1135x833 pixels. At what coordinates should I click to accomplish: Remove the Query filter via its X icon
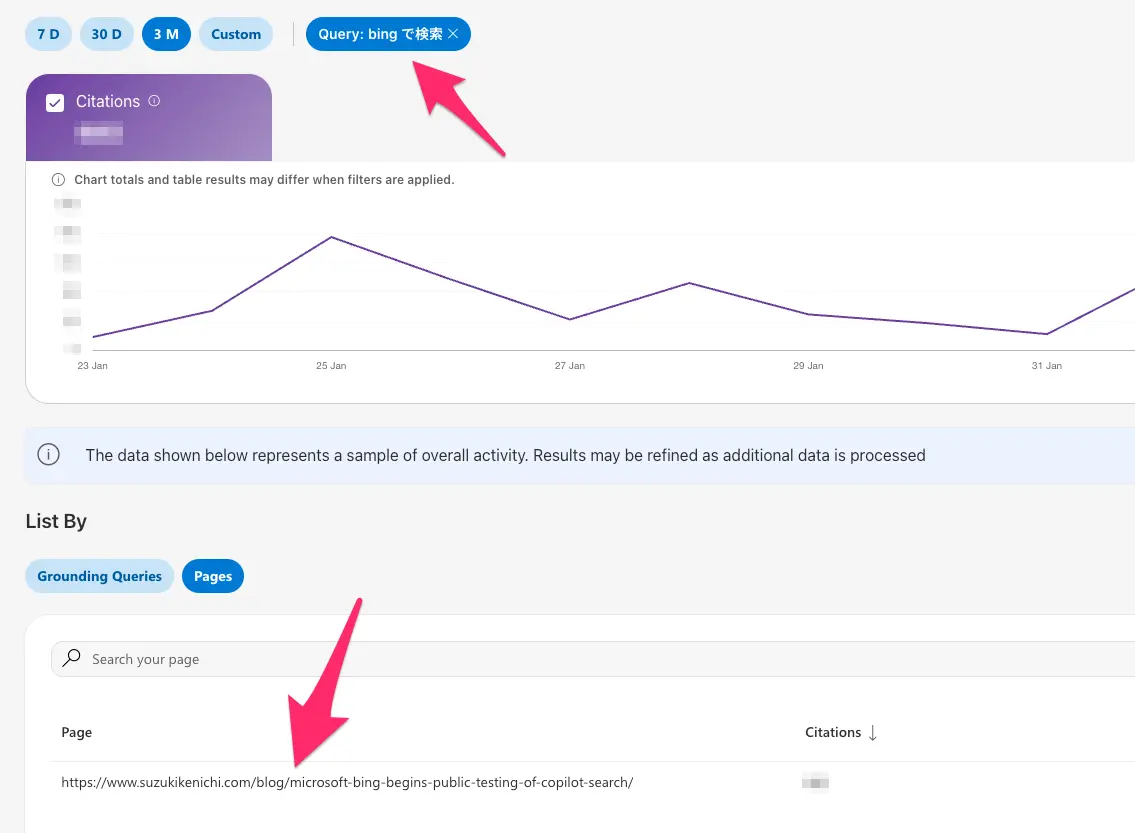[x=453, y=34]
